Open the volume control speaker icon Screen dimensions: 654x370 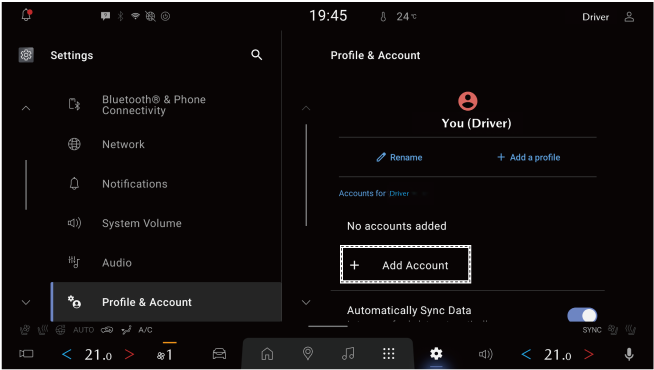pyautogui.click(x=485, y=355)
